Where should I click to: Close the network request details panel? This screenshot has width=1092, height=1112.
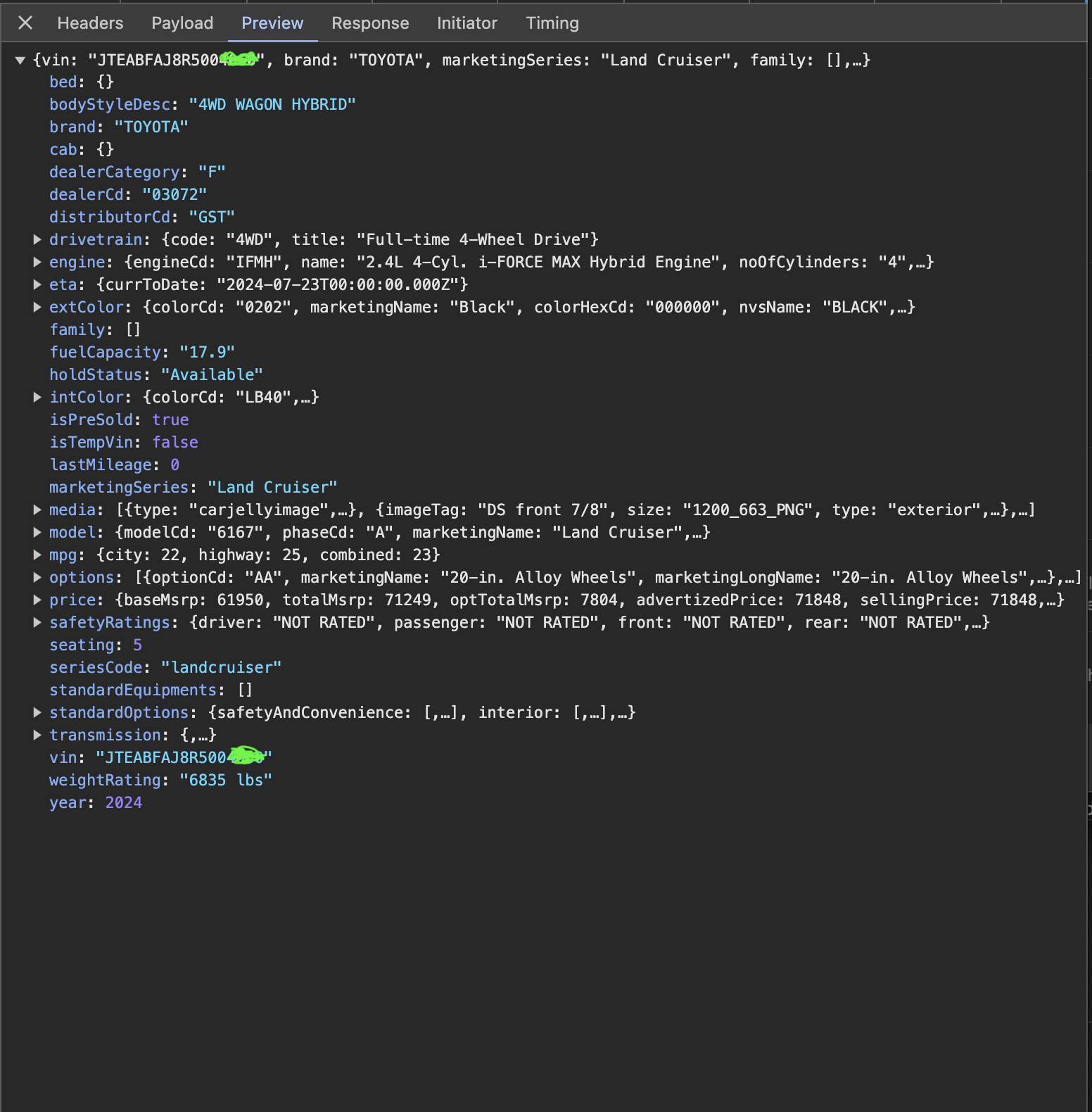pyautogui.click(x=25, y=23)
